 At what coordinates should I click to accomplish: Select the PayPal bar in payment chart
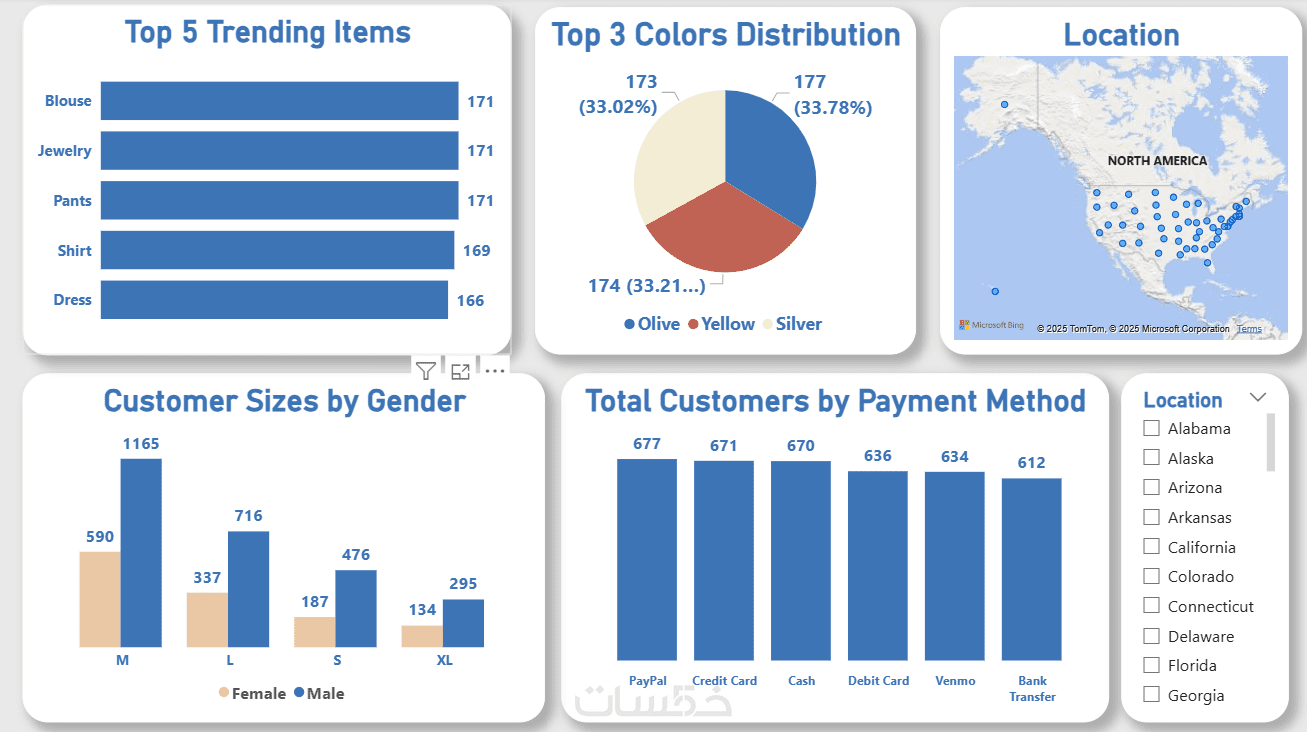647,560
